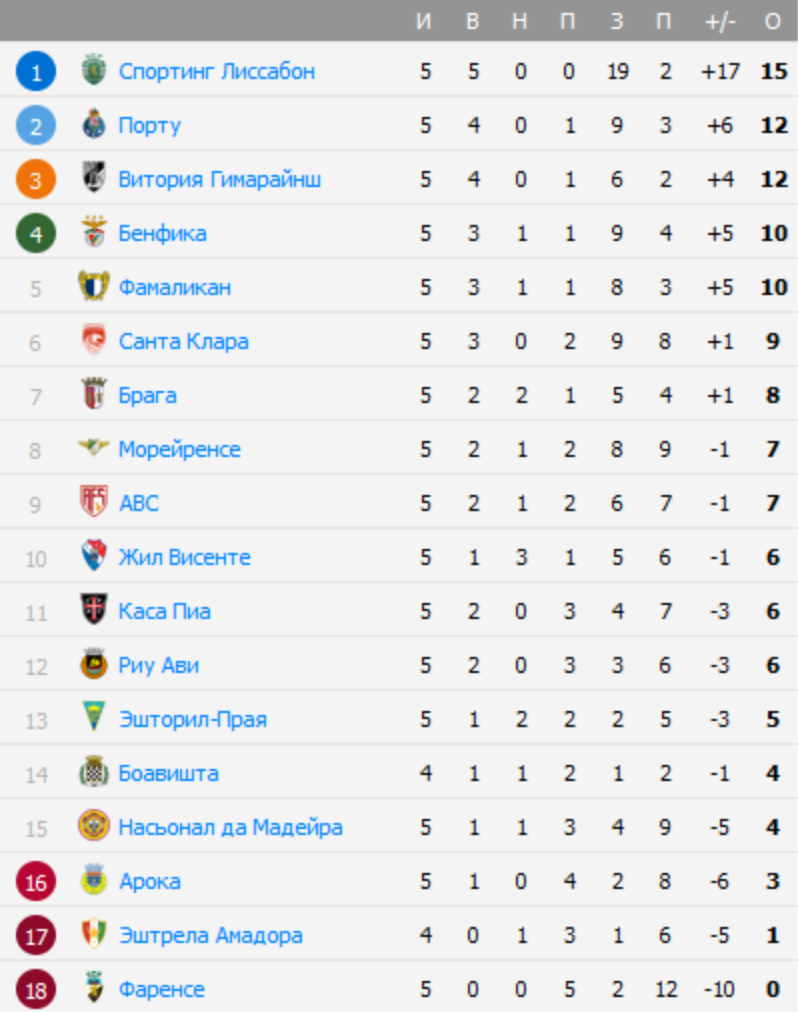Click the Насьонал да Мадейра link
This screenshot has height=1012, width=798.
[230, 827]
